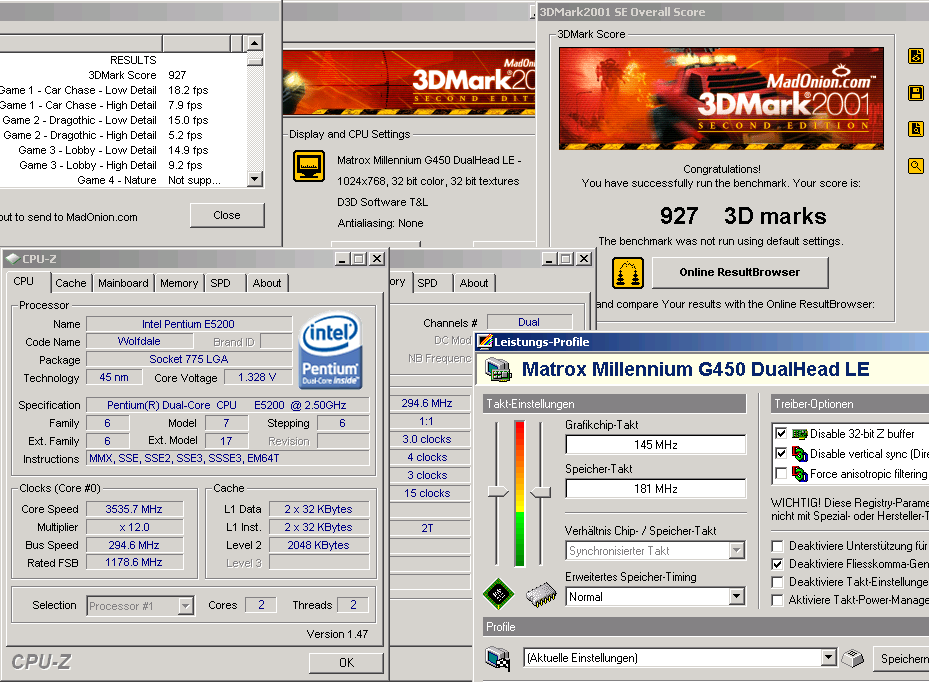Click the icon left of Speichern button

click(853, 658)
